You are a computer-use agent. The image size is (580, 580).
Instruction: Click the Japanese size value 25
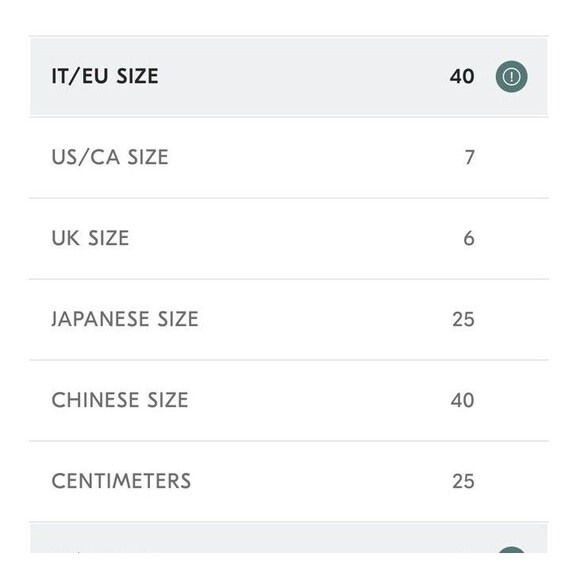tap(463, 319)
